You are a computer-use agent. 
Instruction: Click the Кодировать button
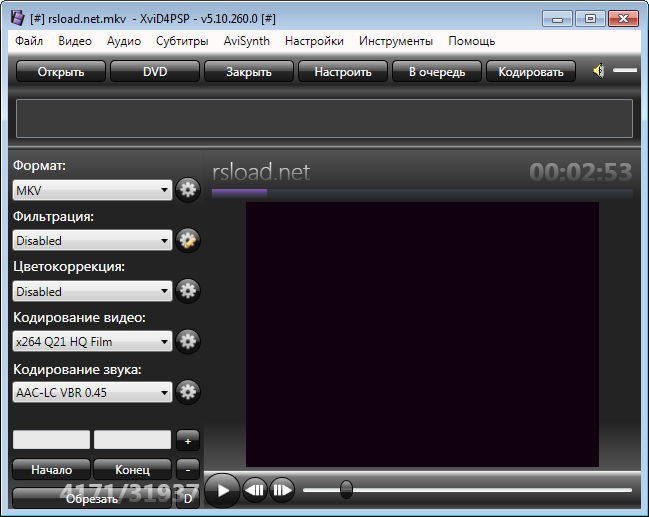(x=531, y=71)
